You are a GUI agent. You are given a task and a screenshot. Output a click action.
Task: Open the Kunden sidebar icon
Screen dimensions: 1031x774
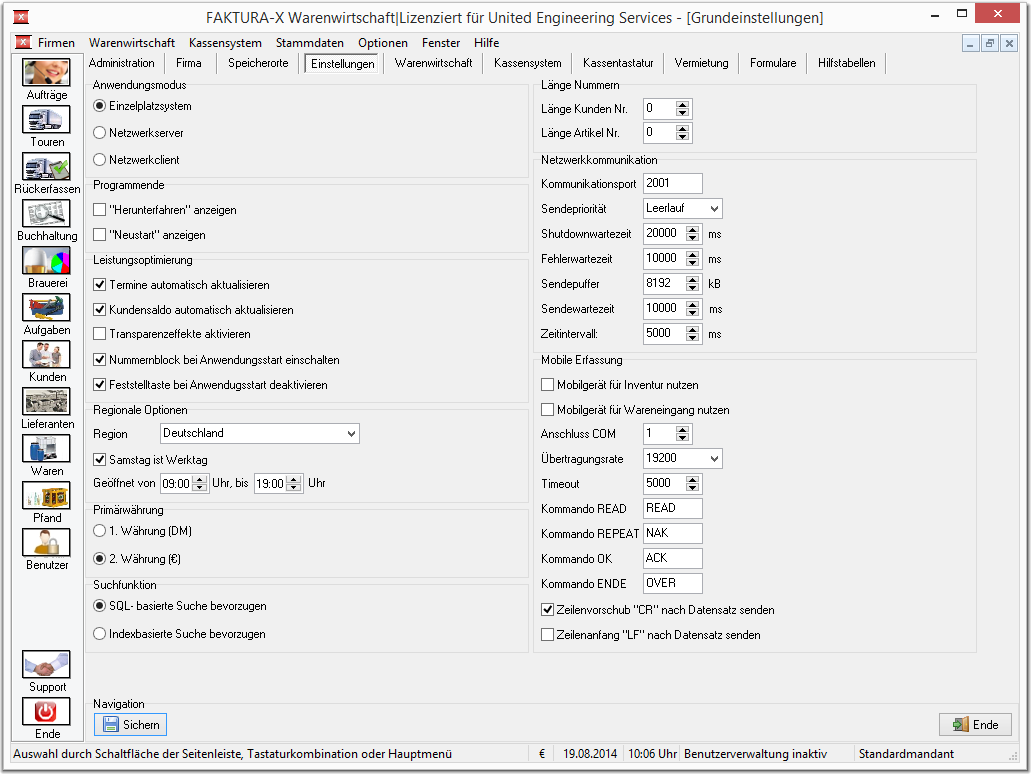[46, 354]
